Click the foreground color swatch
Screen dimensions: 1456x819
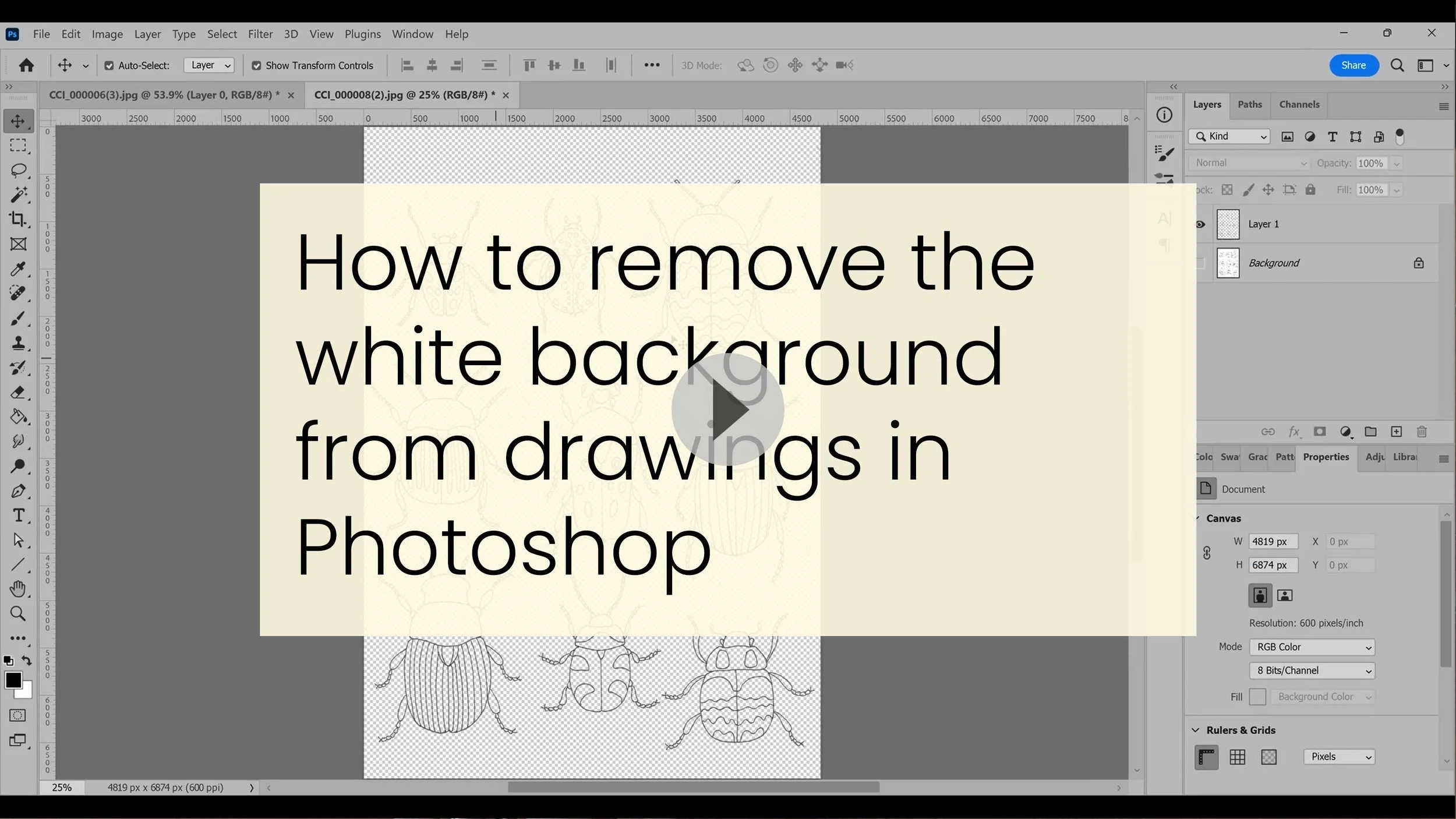point(13,680)
